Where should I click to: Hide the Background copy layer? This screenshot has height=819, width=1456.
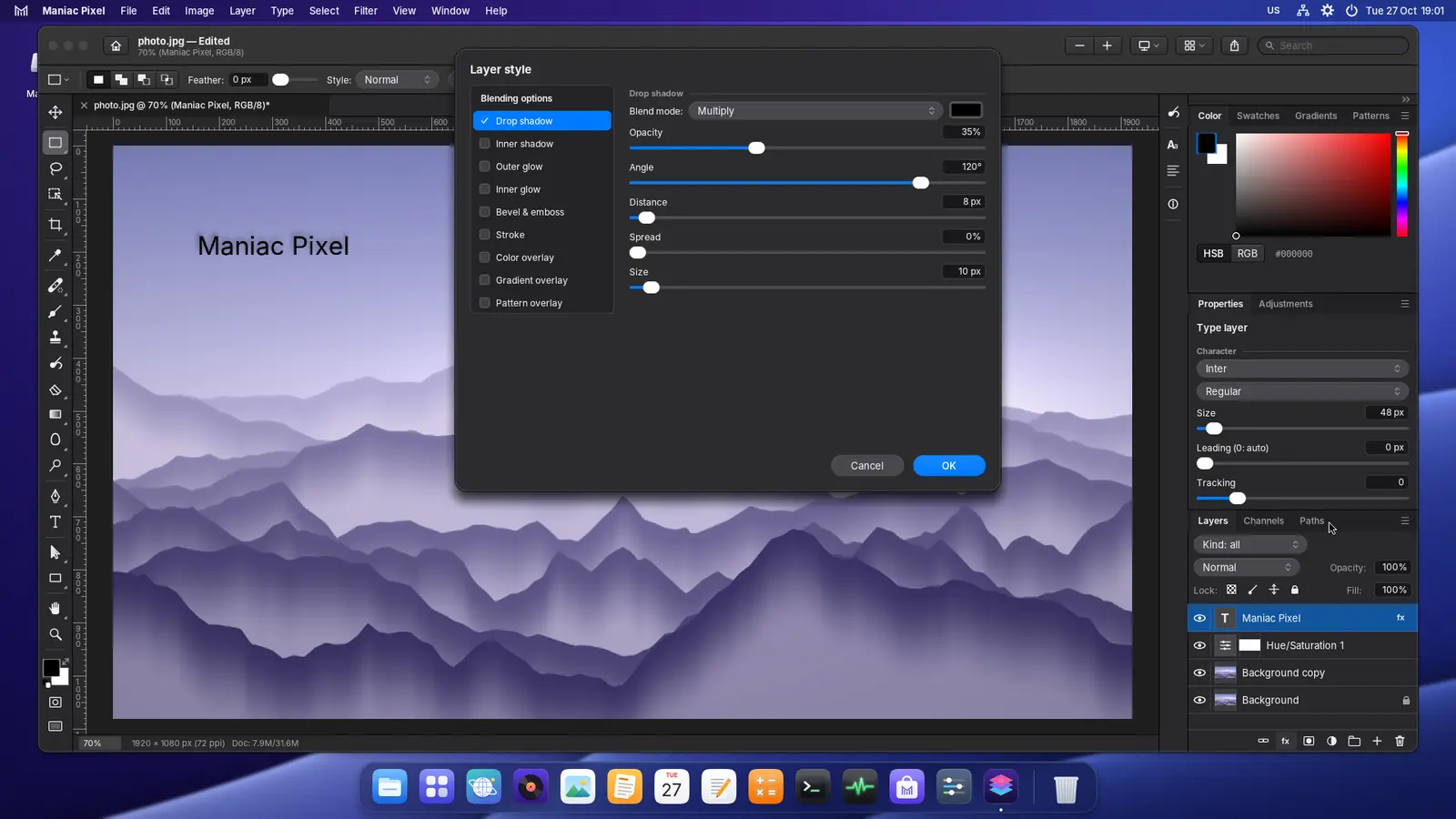(x=1199, y=672)
